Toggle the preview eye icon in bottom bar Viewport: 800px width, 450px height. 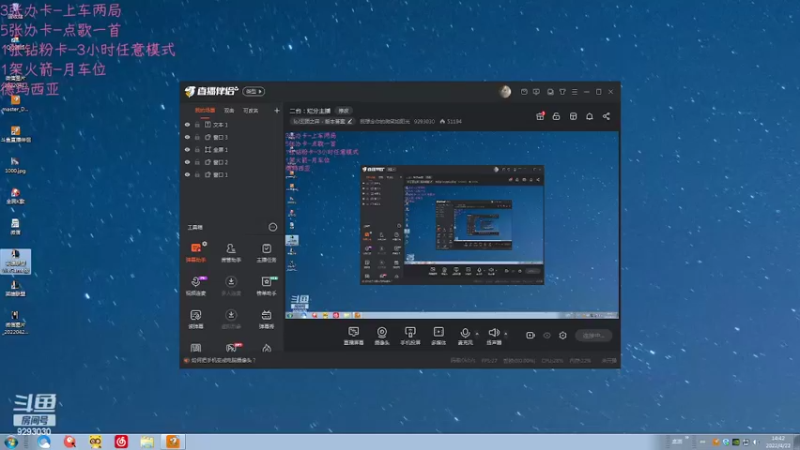[546, 335]
